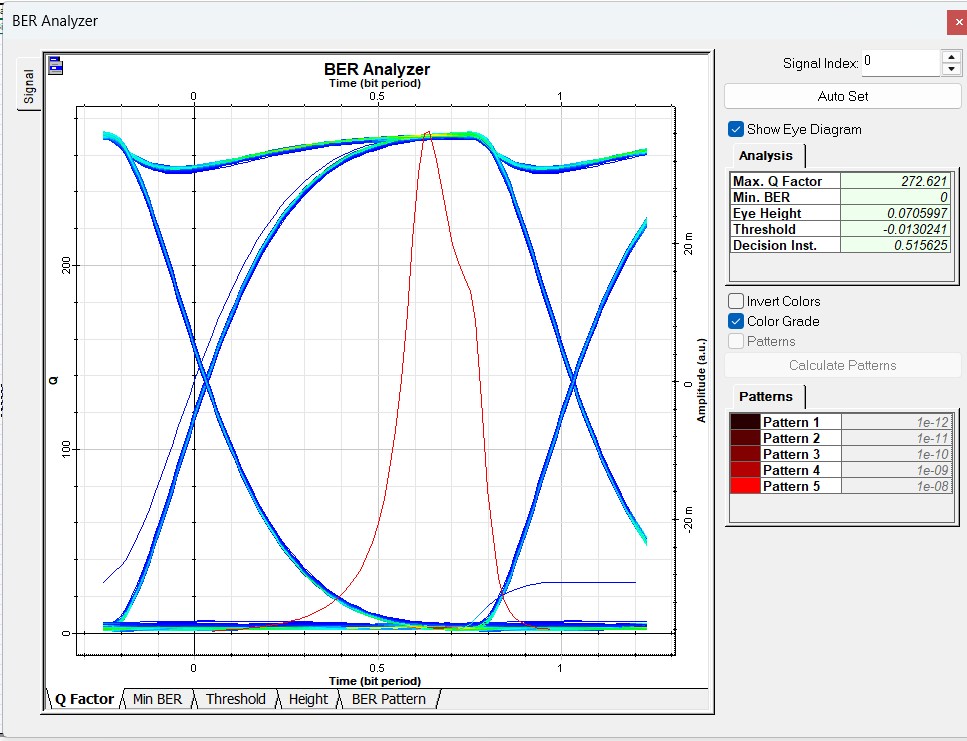Viewport: 967px width, 741px height.
Task: Click the Pattern 3 value 1e-10
Action: [897, 454]
